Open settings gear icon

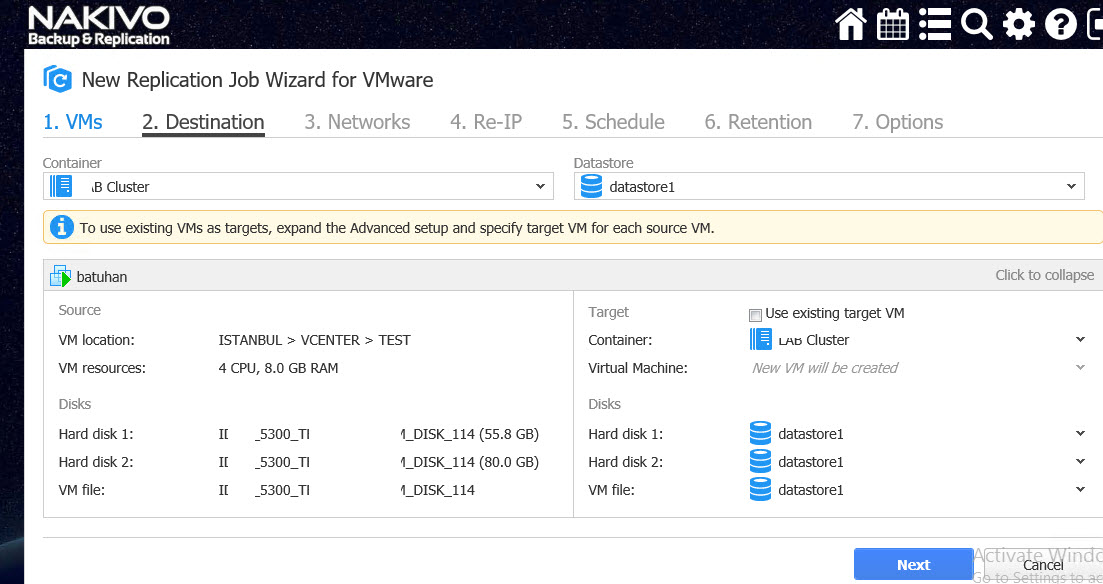click(x=1018, y=24)
